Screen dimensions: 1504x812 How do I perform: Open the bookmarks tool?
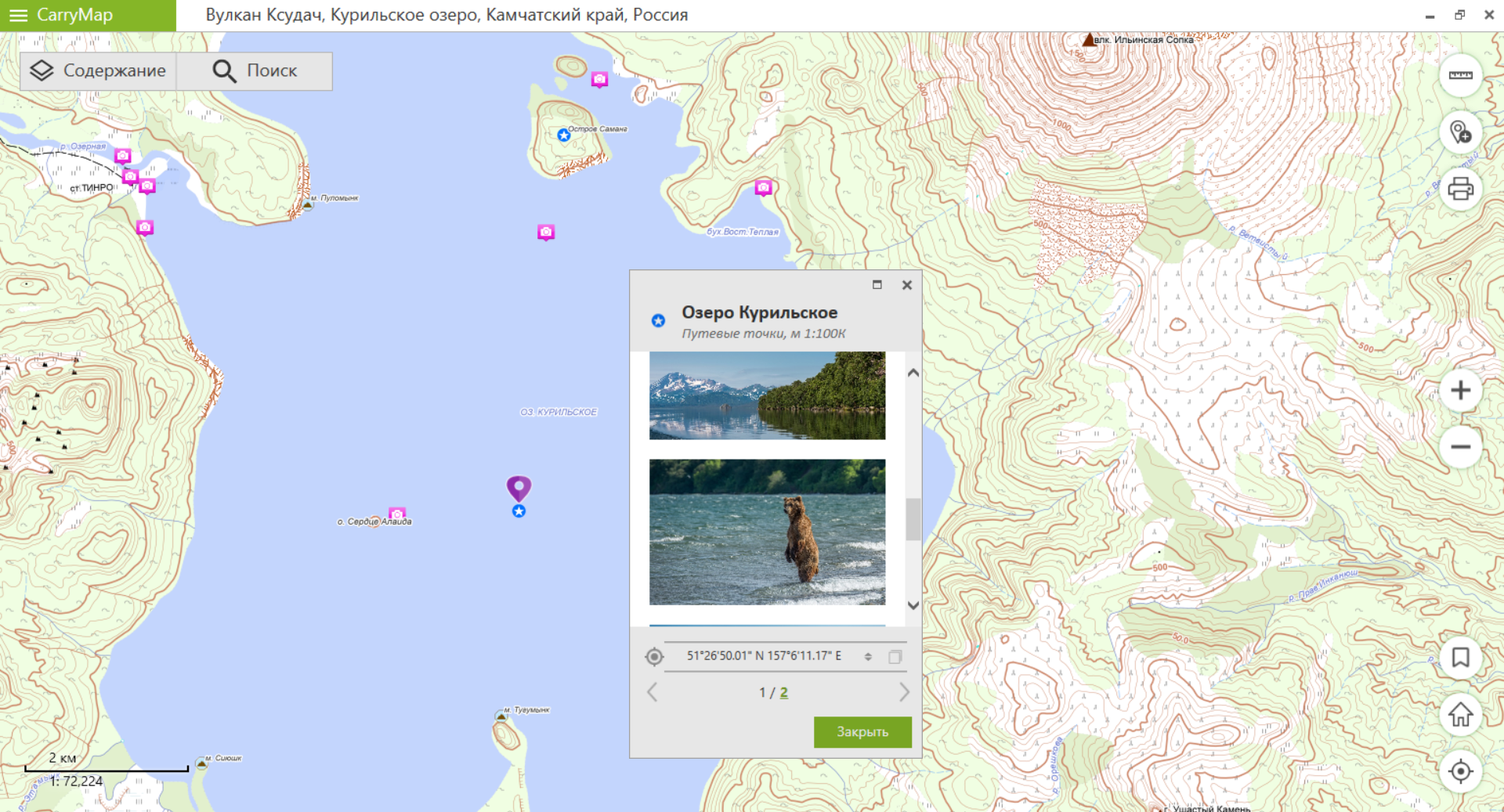pos(1460,658)
